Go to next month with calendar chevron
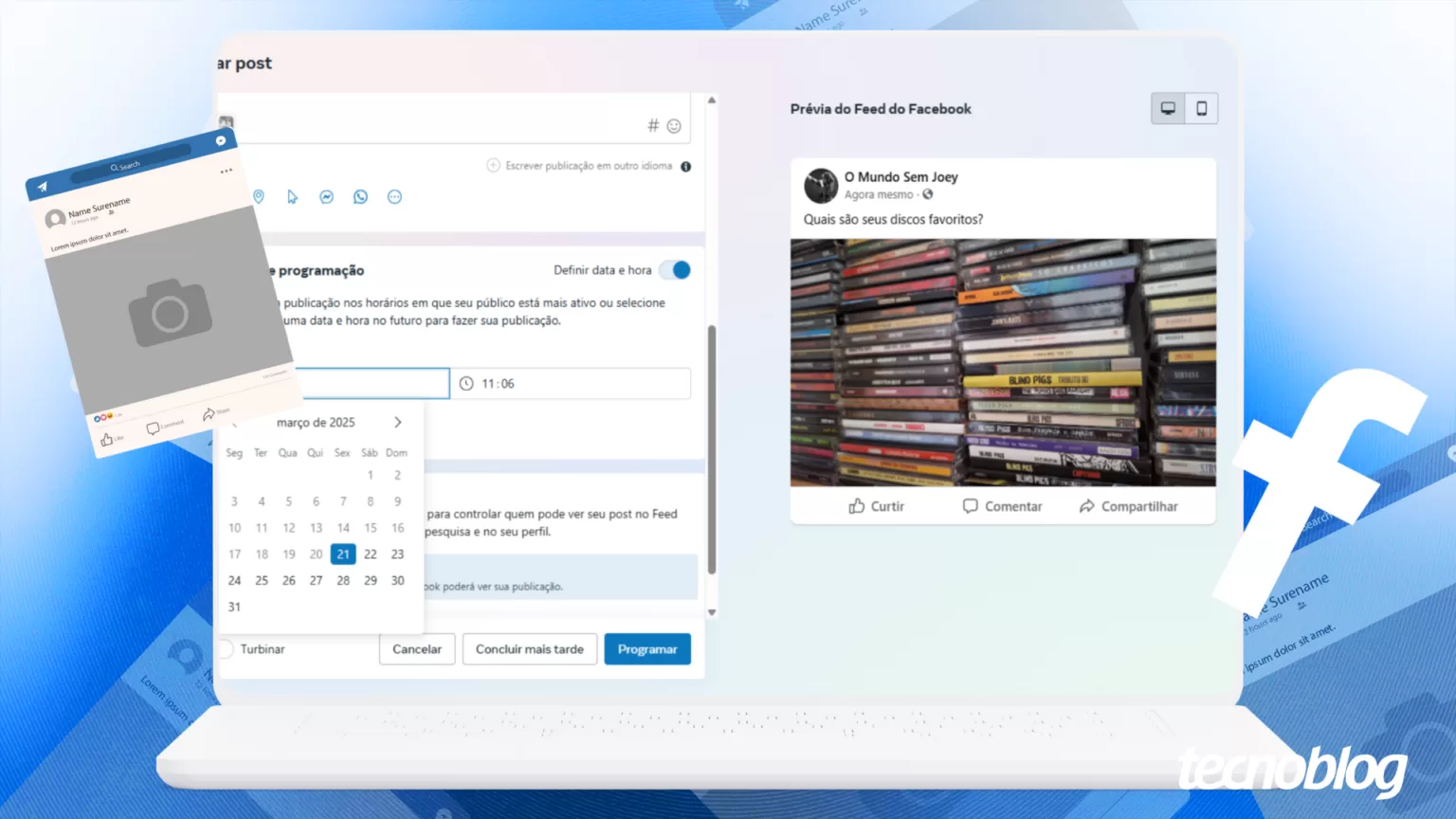1456x819 pixels. (x=398, y=422)
